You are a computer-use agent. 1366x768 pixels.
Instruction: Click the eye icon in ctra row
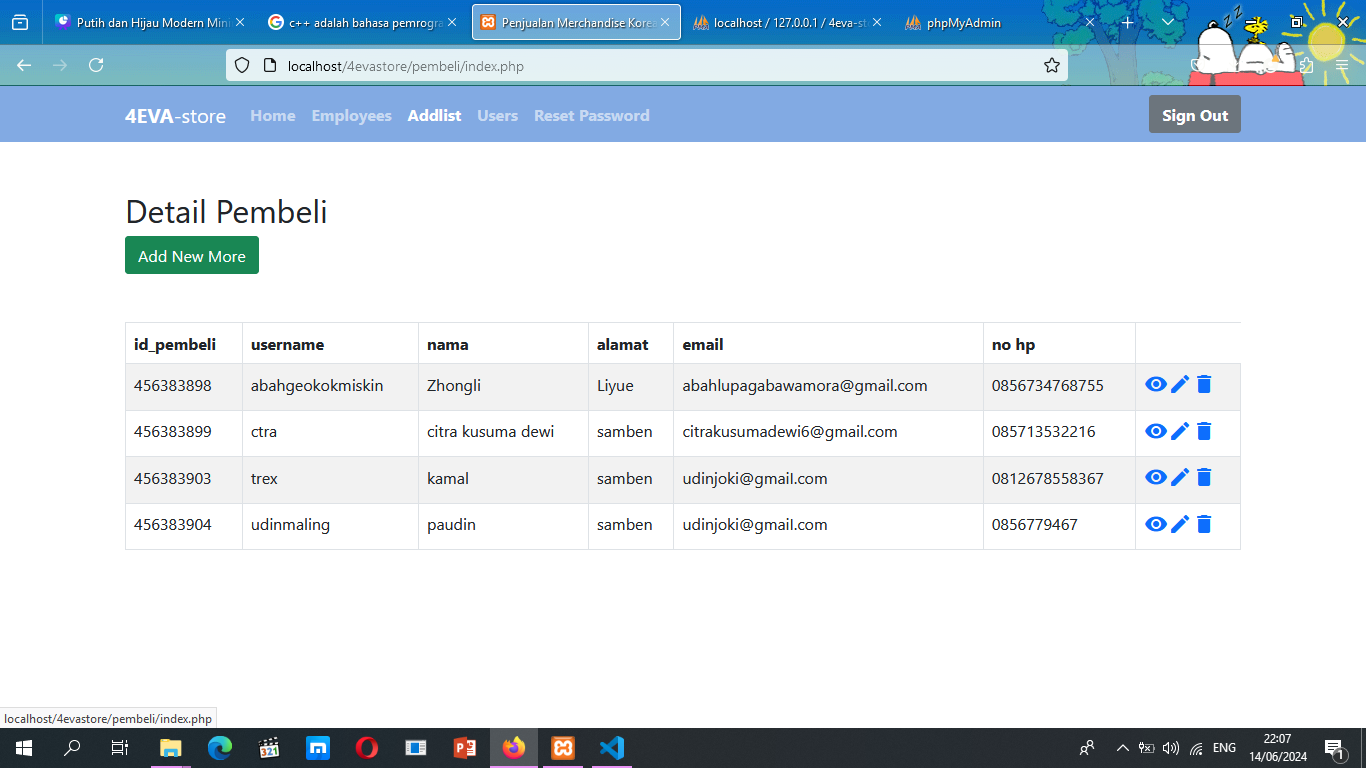[1156, 431]
